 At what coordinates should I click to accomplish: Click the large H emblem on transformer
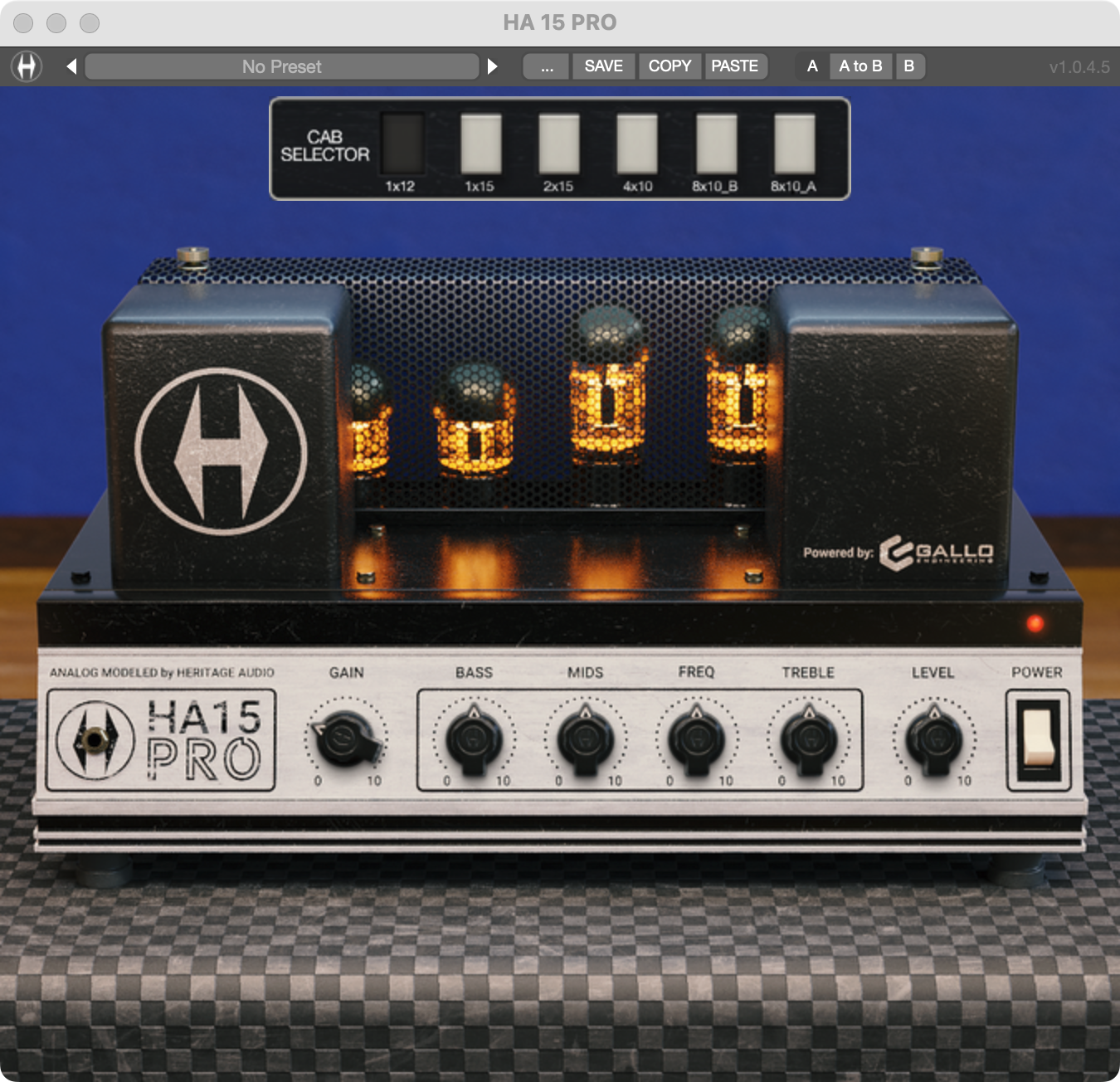[221, 451]
